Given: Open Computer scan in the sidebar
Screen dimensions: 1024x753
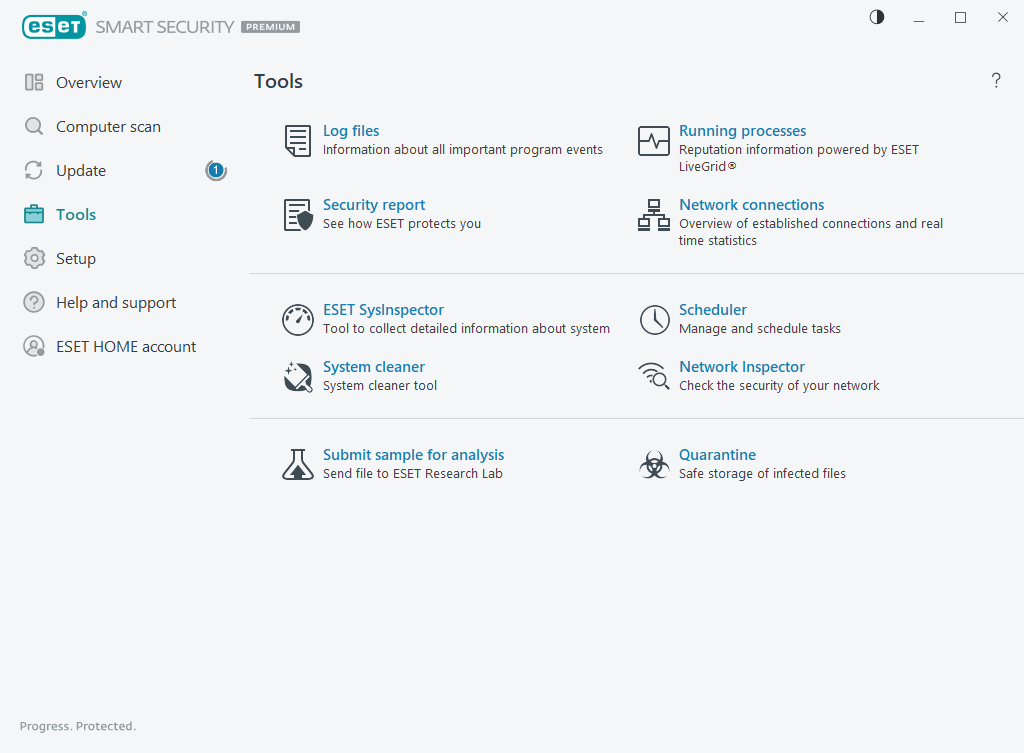Looking at the screenshot, I should point(107,127).
